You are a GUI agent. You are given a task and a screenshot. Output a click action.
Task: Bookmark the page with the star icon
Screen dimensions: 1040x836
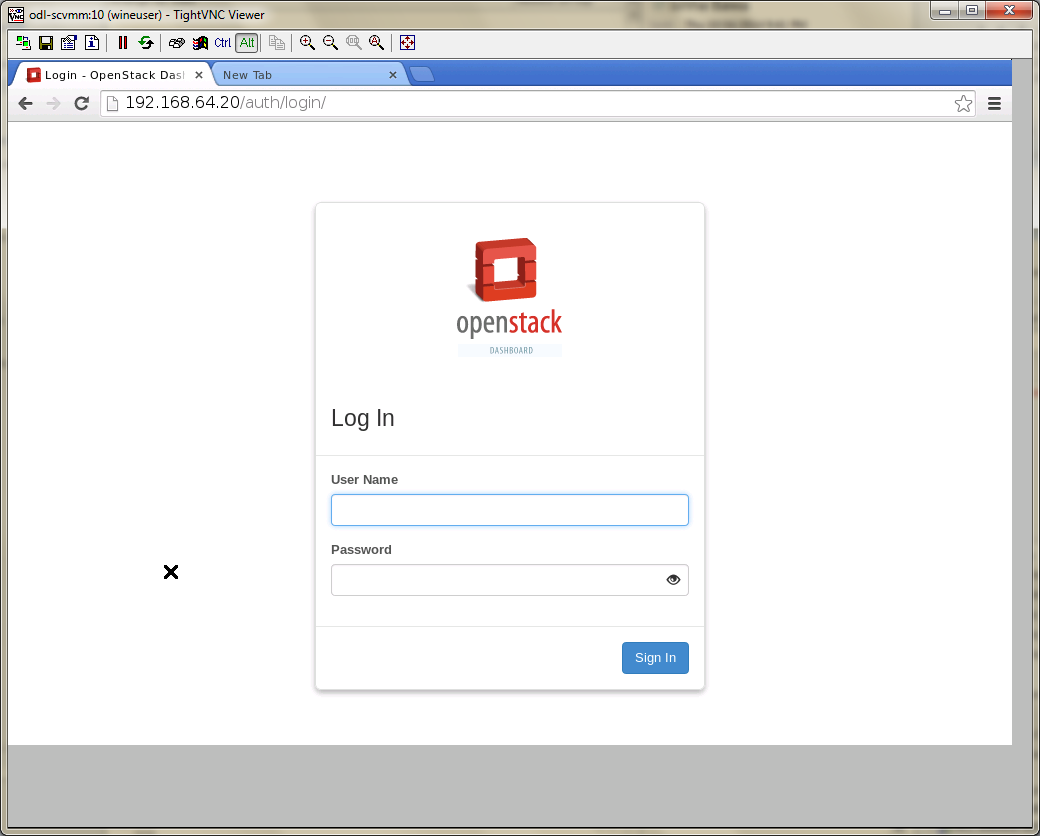click(x=963, y=104)
